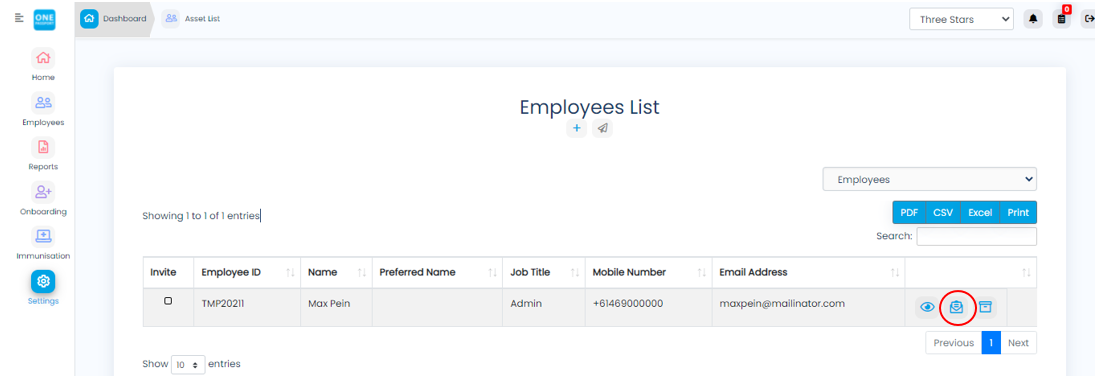Tick the Invite checkbox for Max Pein
The height and width of the screenshot is (378, 1095).
[x=168, y=300]
